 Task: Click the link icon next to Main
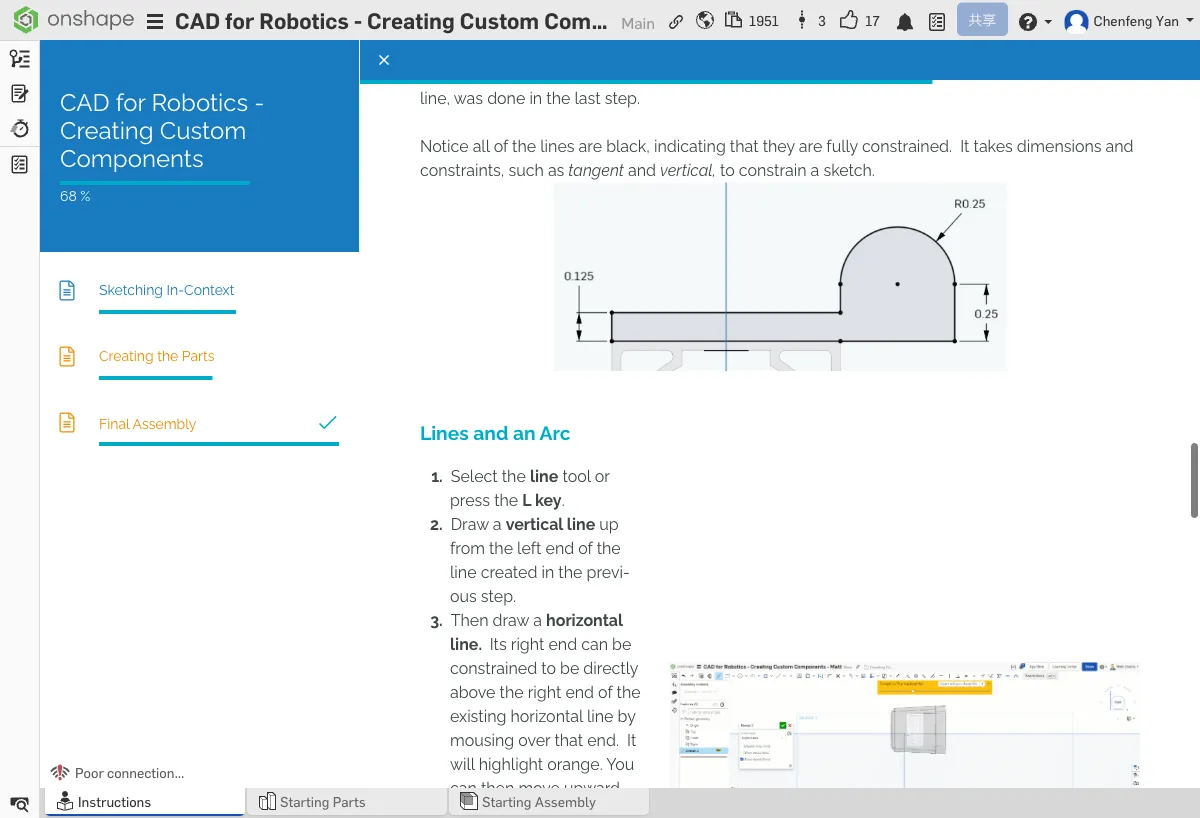(x=676, y=21)
